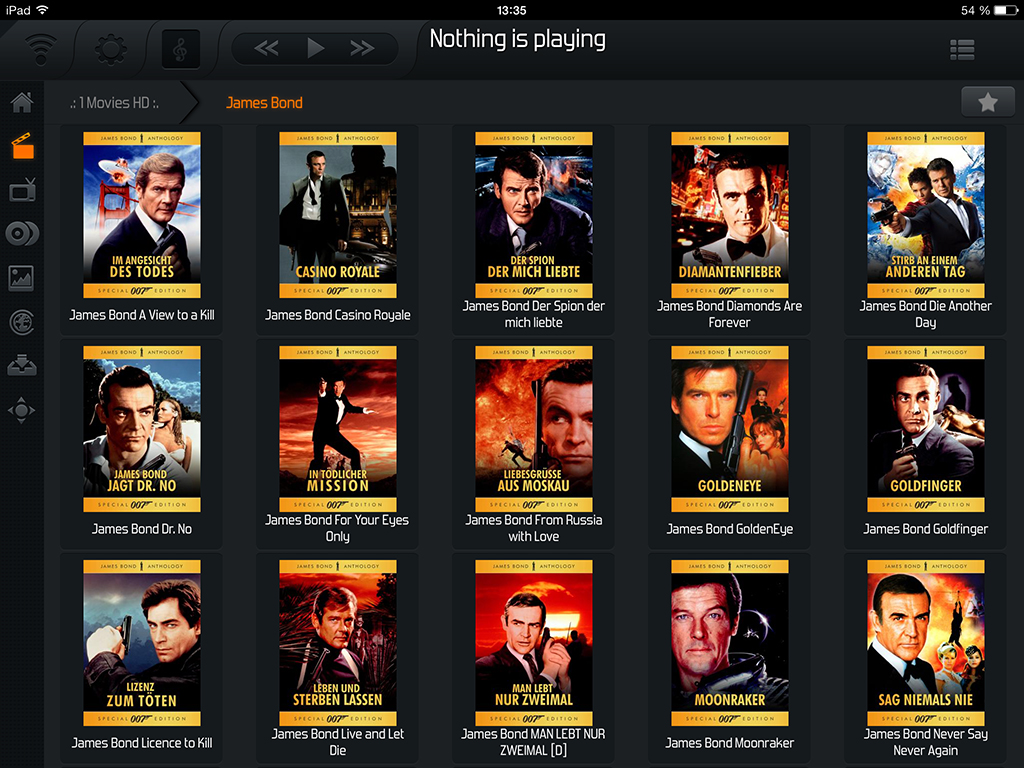Open the globe sidebar icon
This screenshot has width=1024, height=768.
(x=22, y=322)
